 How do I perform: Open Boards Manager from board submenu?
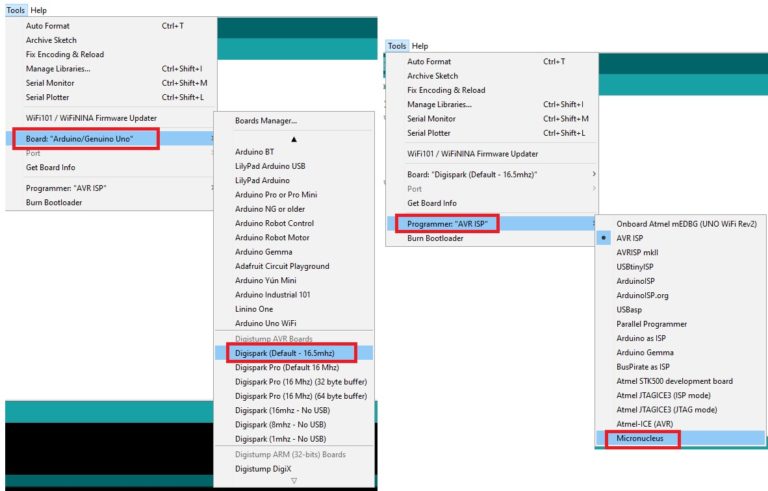coord(294,121)
